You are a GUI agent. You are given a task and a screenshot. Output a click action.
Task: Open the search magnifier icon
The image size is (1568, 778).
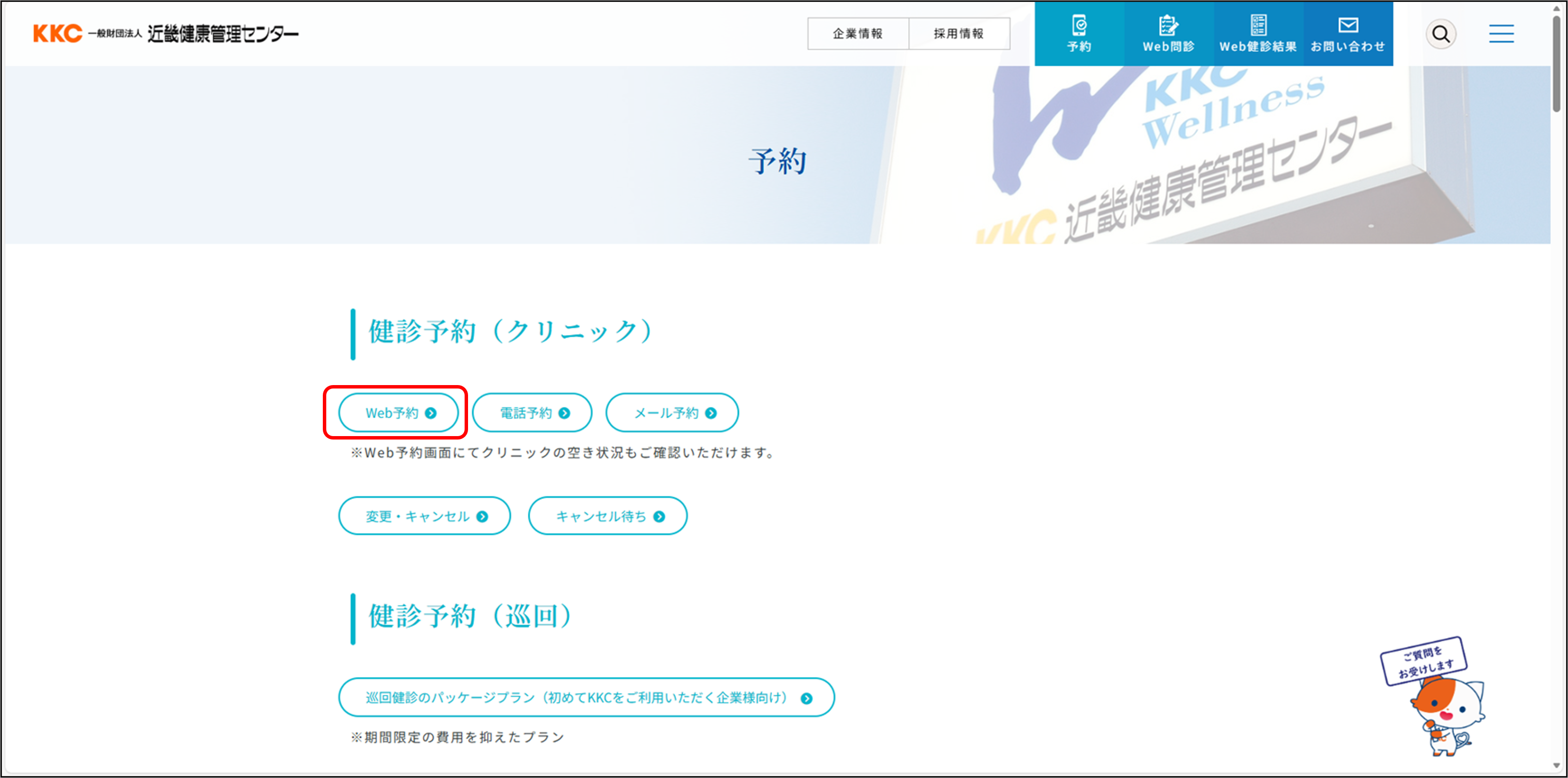pyautogui.click(x=1440, y=33)
